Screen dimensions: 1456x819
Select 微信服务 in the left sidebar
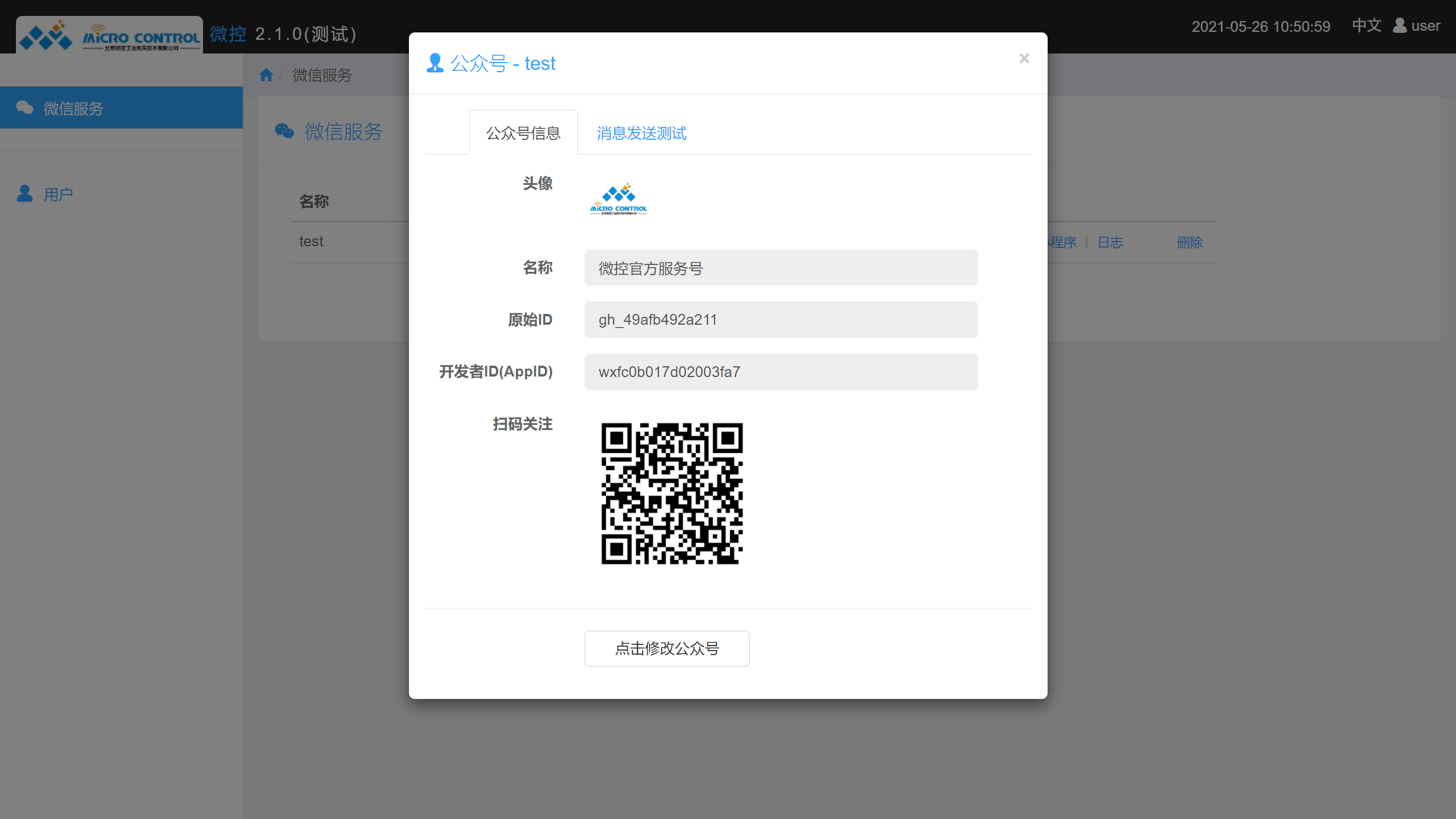(x=73, y=107)
